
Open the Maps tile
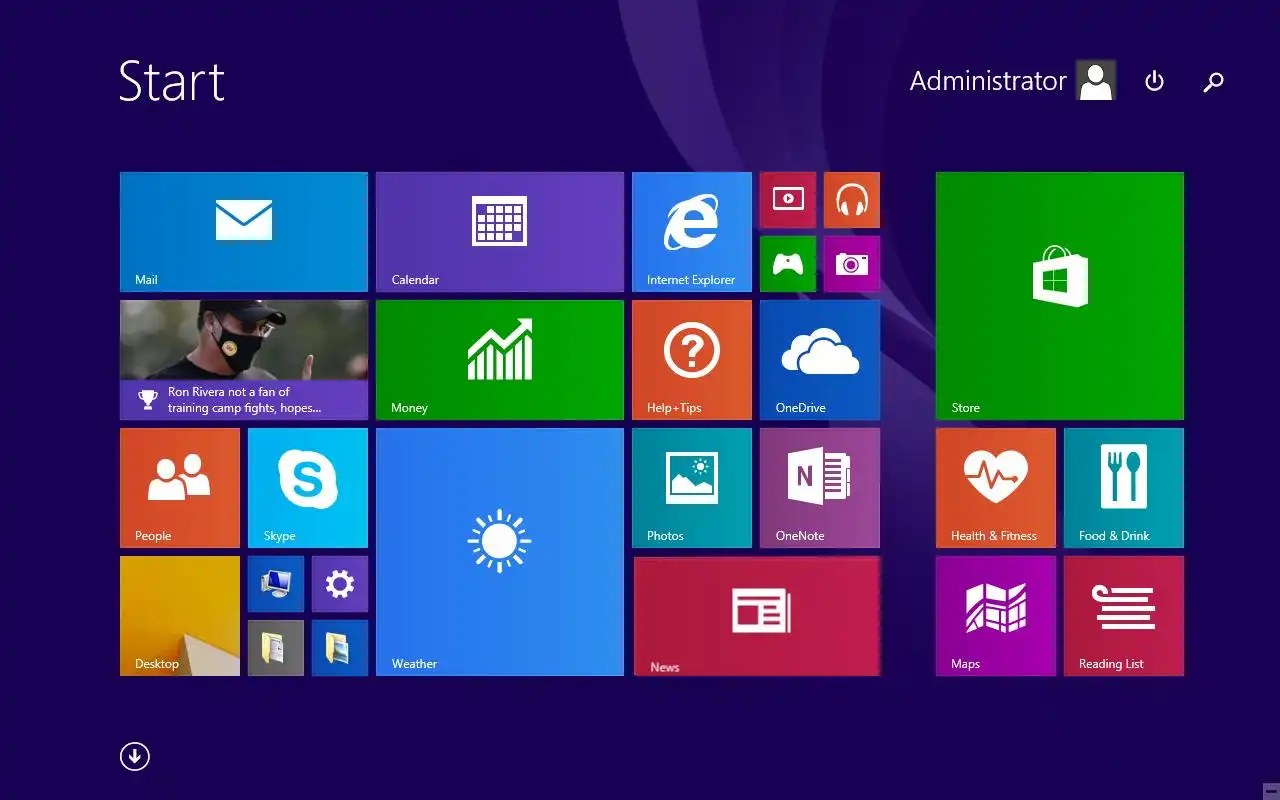[996, 616]
